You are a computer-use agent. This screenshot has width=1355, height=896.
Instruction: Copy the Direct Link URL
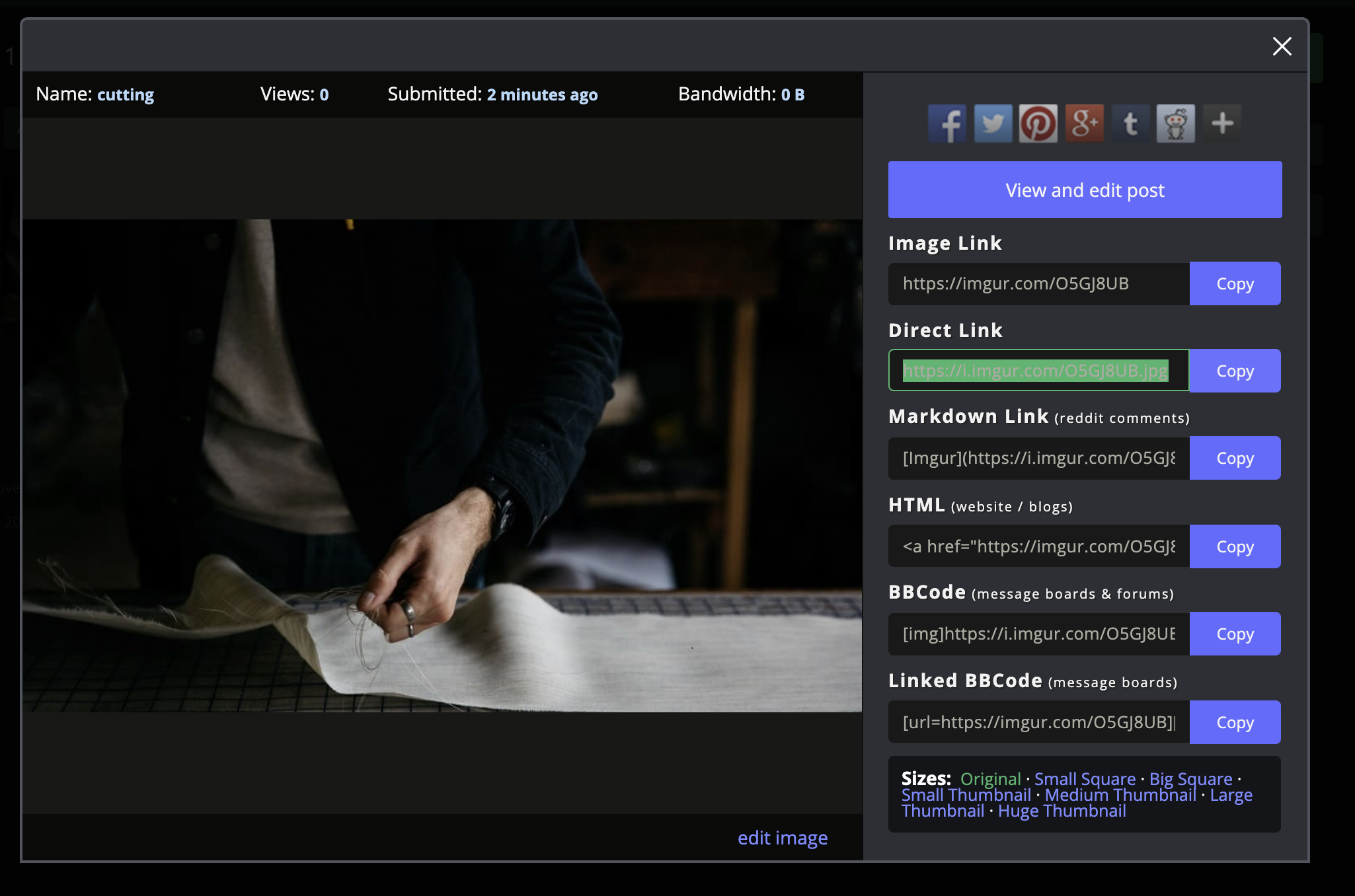1235,371
